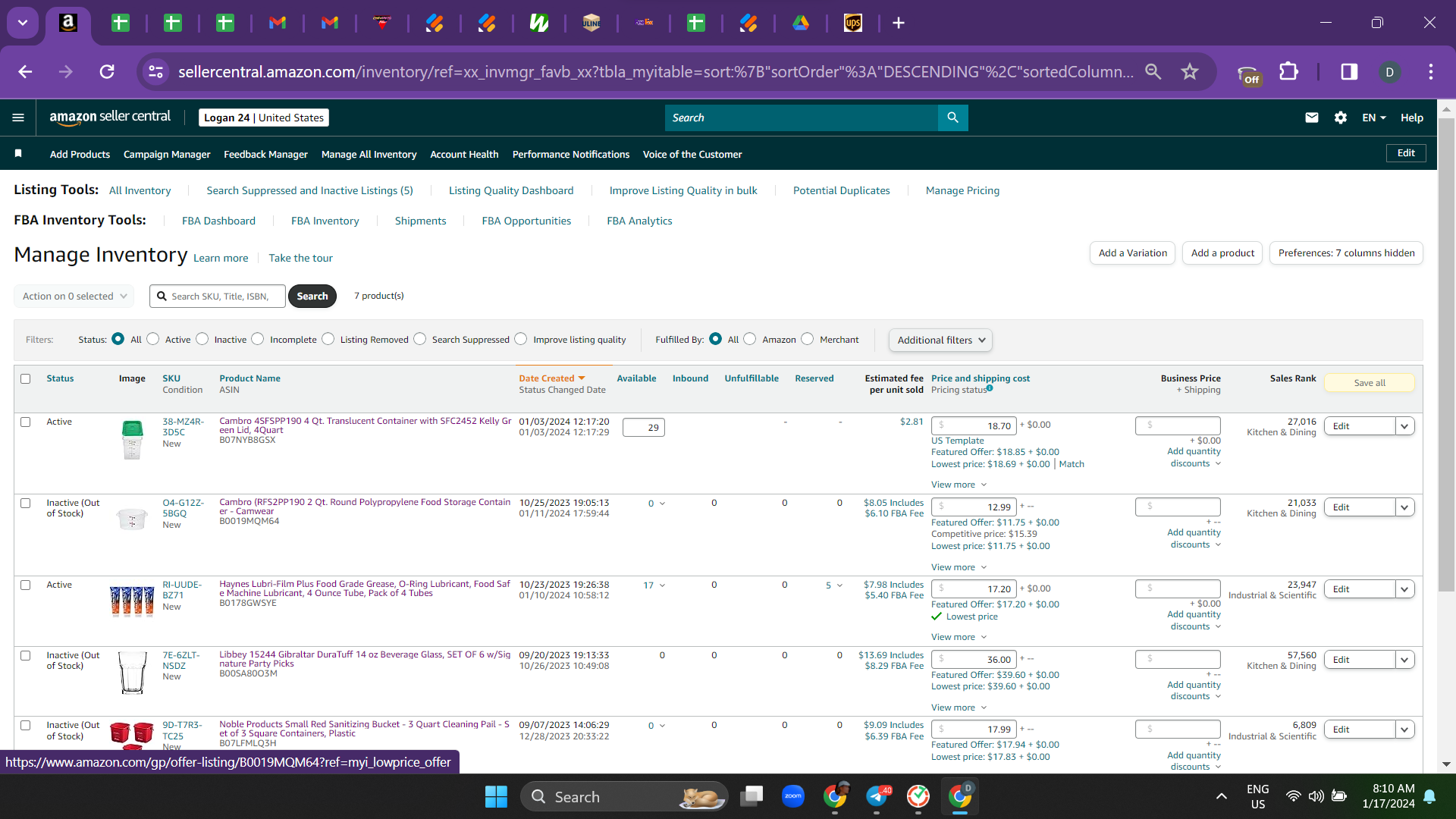Open Zoom from the taskbar
This screenshot has width=1456, height=819.
793,796
